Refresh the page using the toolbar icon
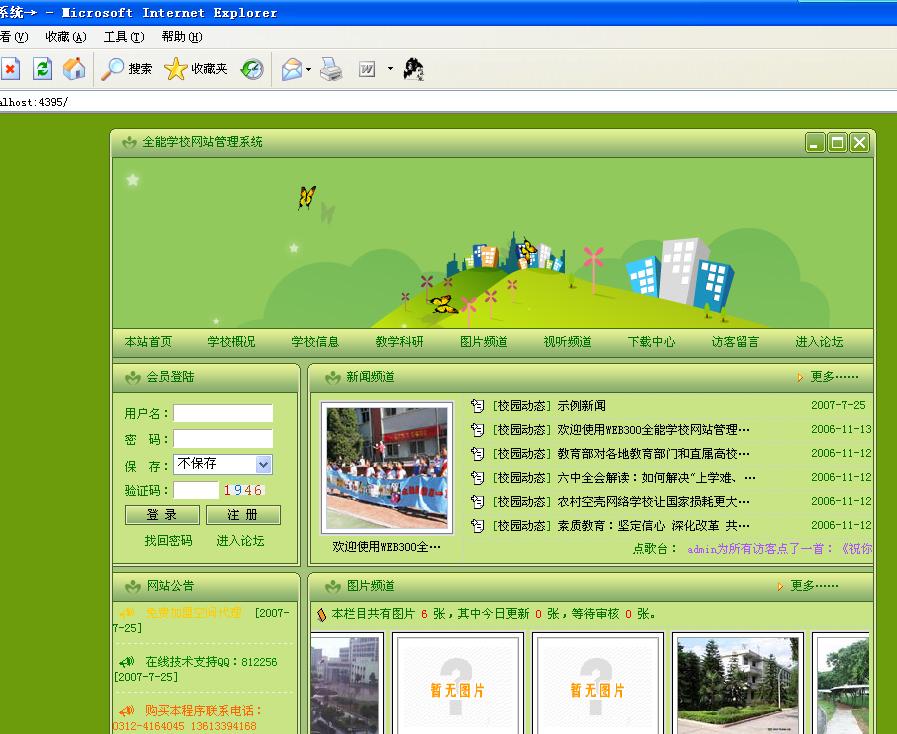The width and height of the screenshot is (897, 734). 42,69
